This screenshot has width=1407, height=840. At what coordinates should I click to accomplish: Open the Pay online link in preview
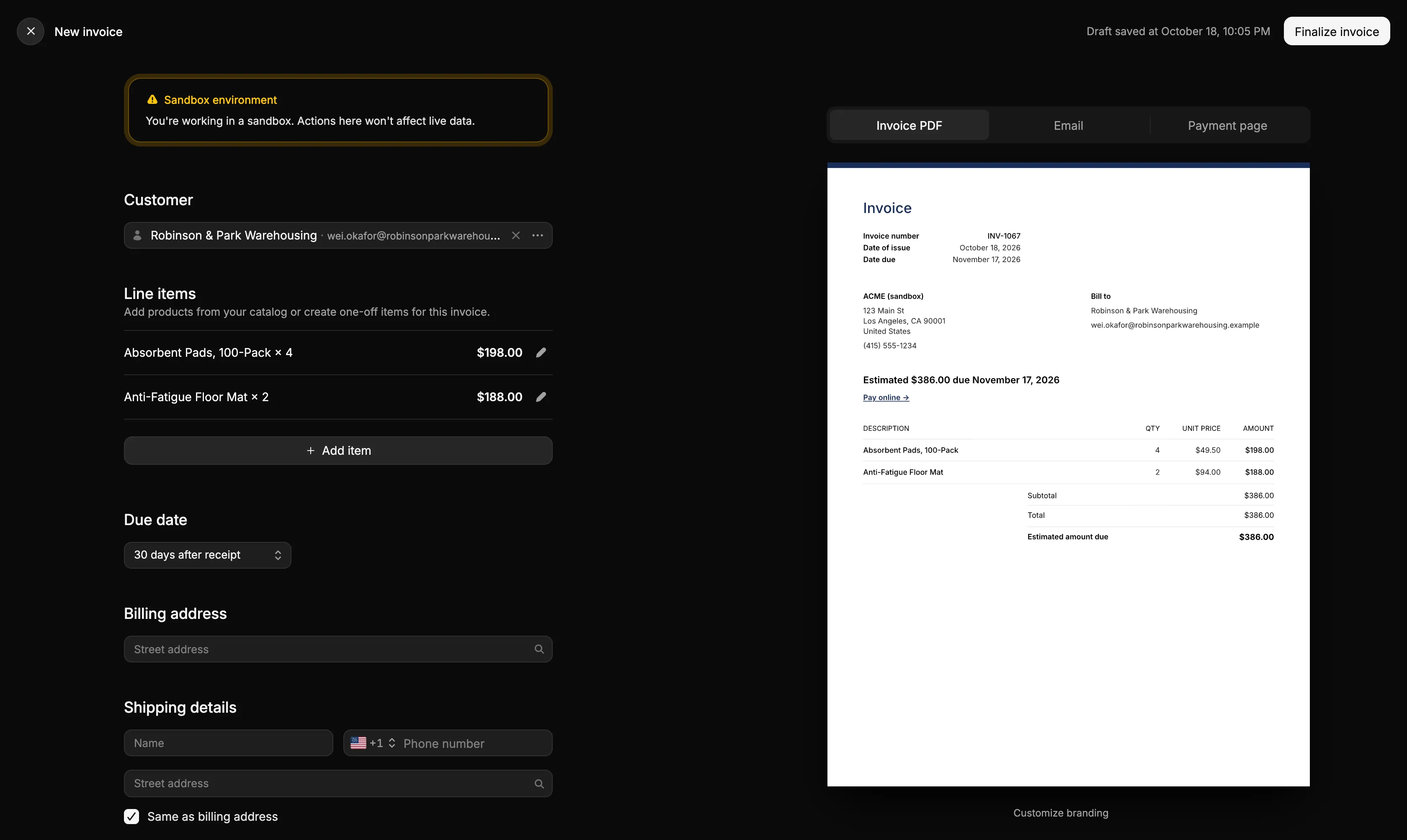(886, 397)
